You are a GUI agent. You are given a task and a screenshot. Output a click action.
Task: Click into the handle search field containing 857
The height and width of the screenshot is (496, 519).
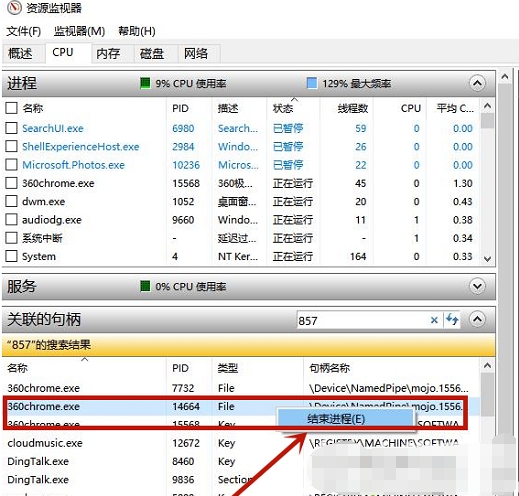pos(362,321)
